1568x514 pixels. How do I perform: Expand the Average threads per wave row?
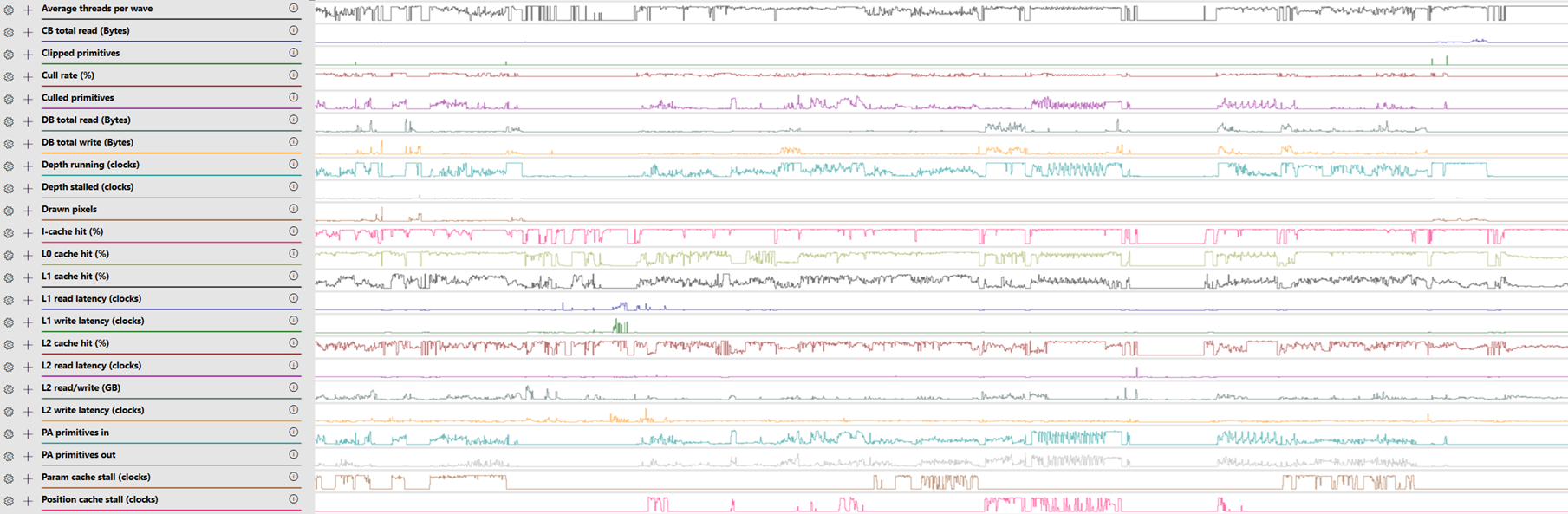pos(28,9)
